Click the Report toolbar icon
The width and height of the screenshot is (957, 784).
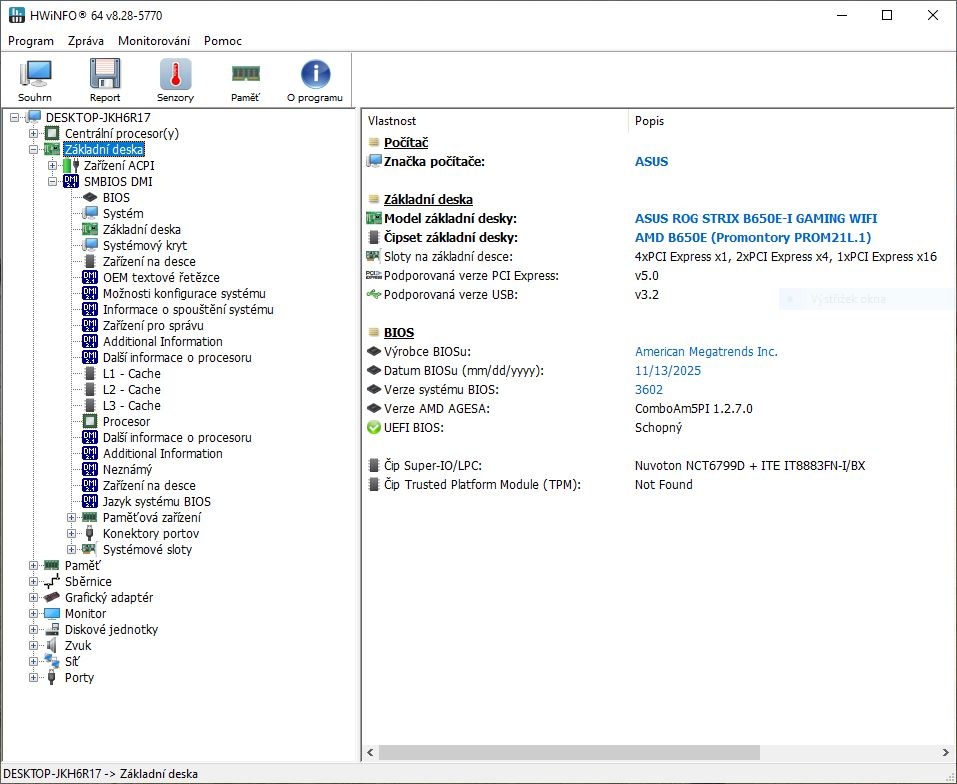coord(105,78)
